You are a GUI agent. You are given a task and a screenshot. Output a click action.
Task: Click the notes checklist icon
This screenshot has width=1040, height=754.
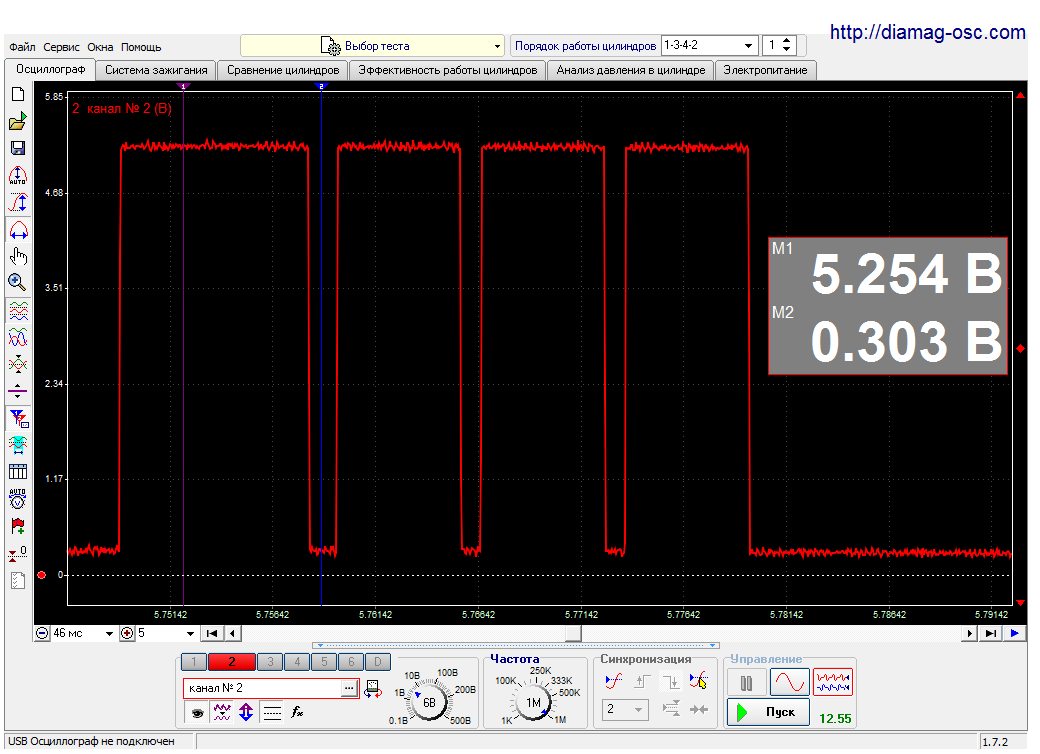click(x=18, y=581)
